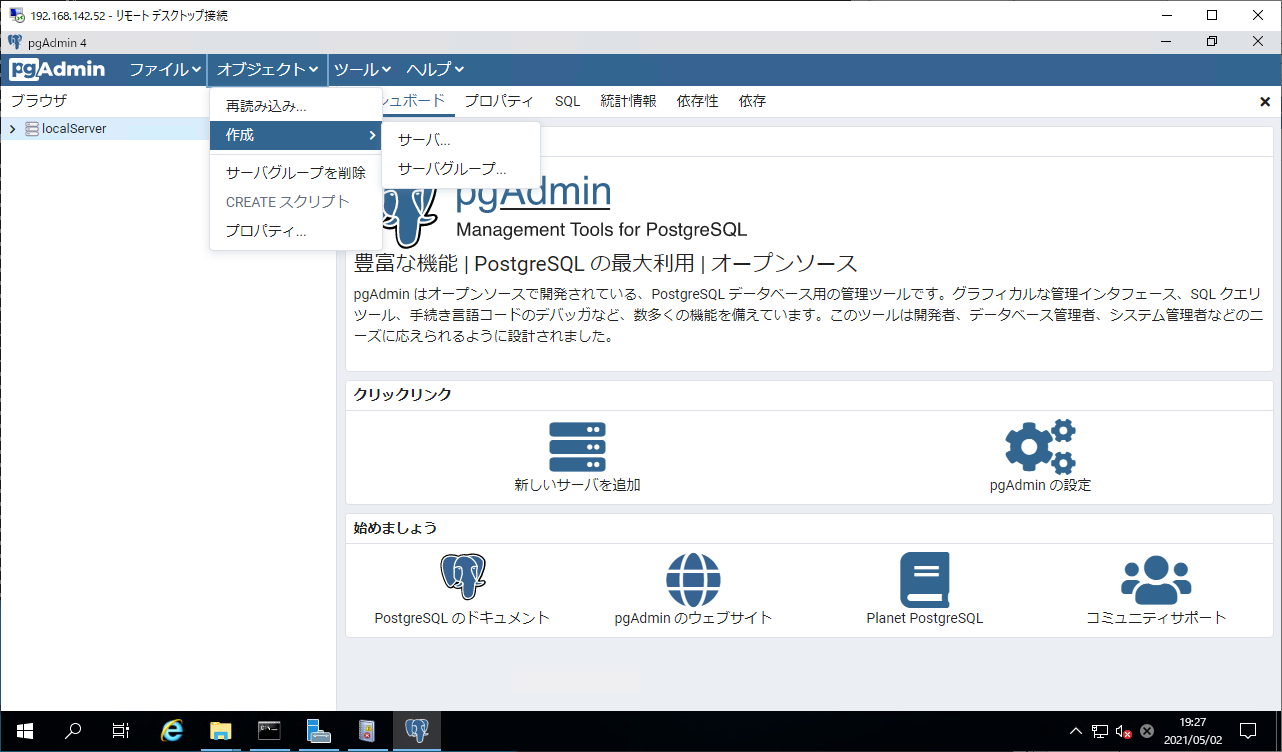Screen dimensions: 1282x752
Task: Click the Add New Server stack icon
Action: pos(577,447)
